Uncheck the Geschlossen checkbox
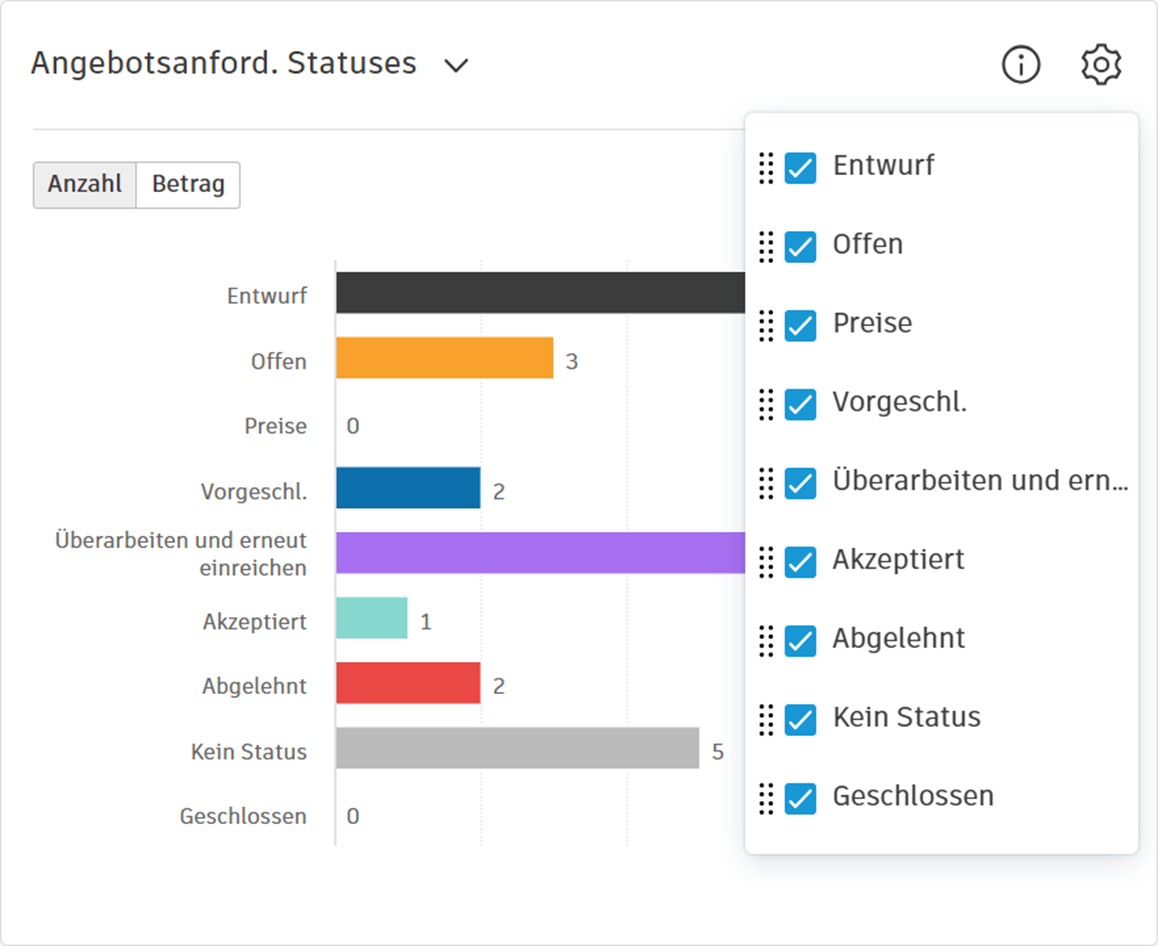Viewport: 1158px width, 946px height. [x=799, y=798]
